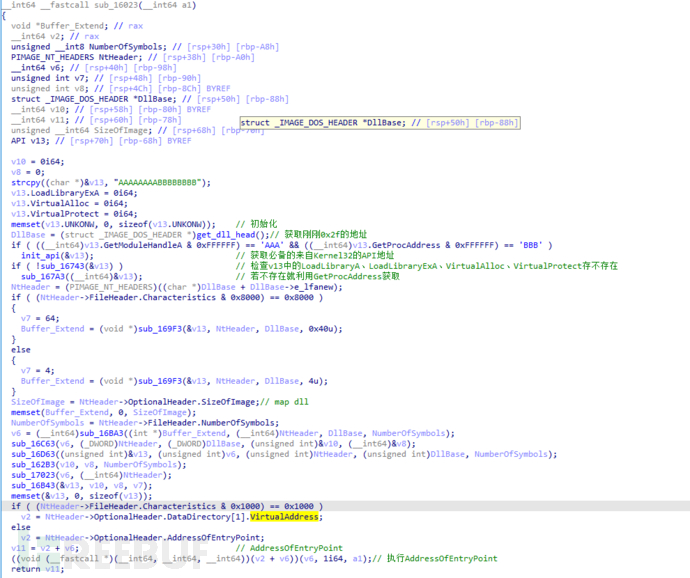The height and width of the screenshot is (578, 690).
Task: Click the API v13 declaration
Action: 33,141
